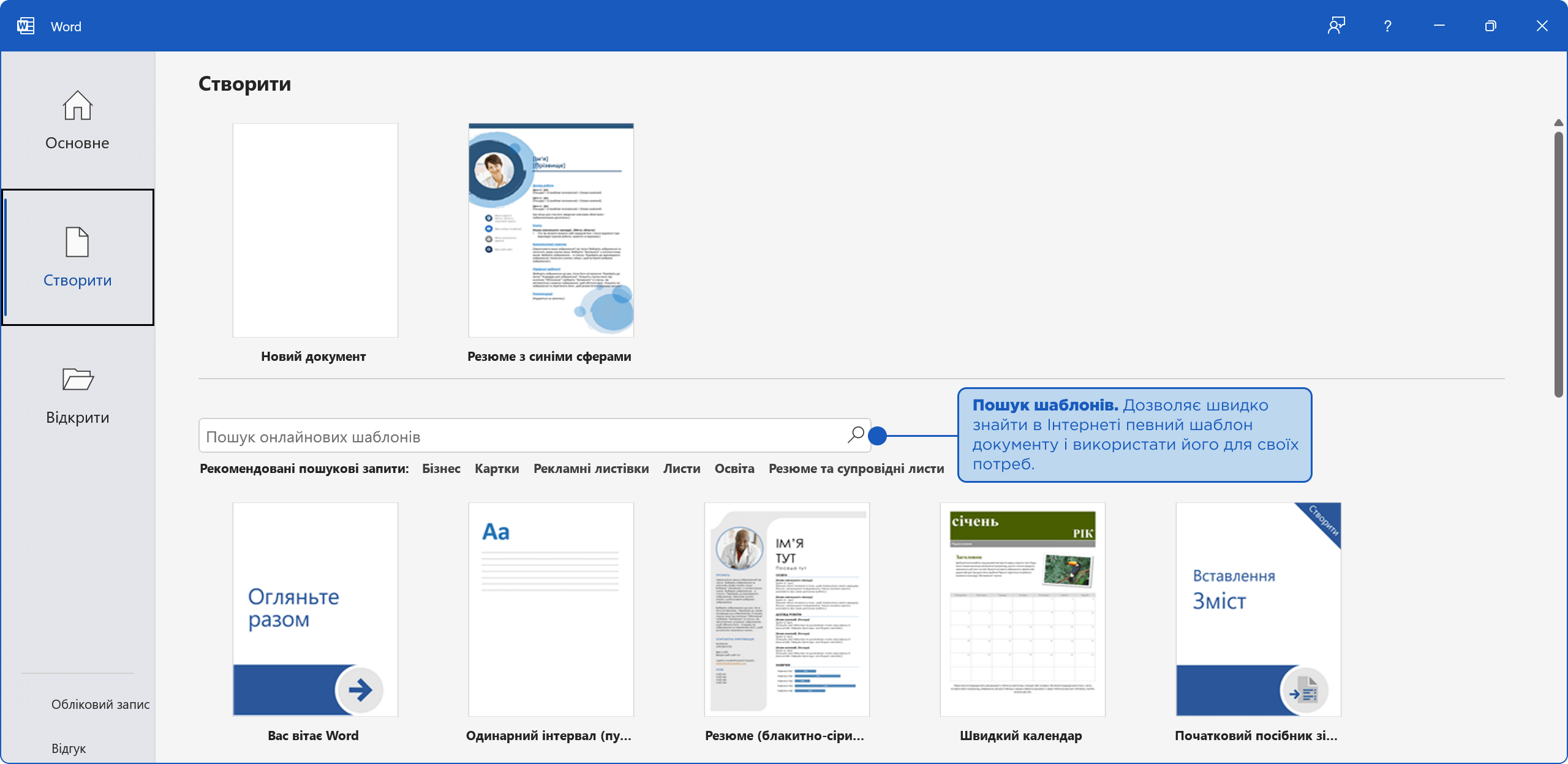
Task: Click the Home (Основне) house icon
Action: [x=77, y=105]
